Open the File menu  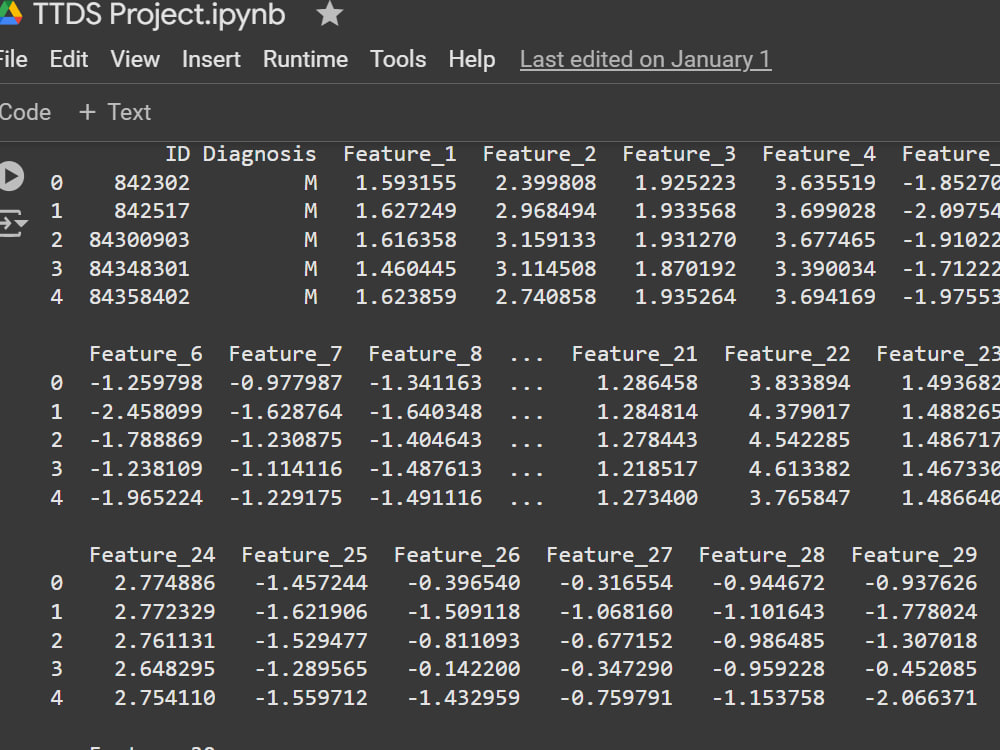(x=13, y=60)
